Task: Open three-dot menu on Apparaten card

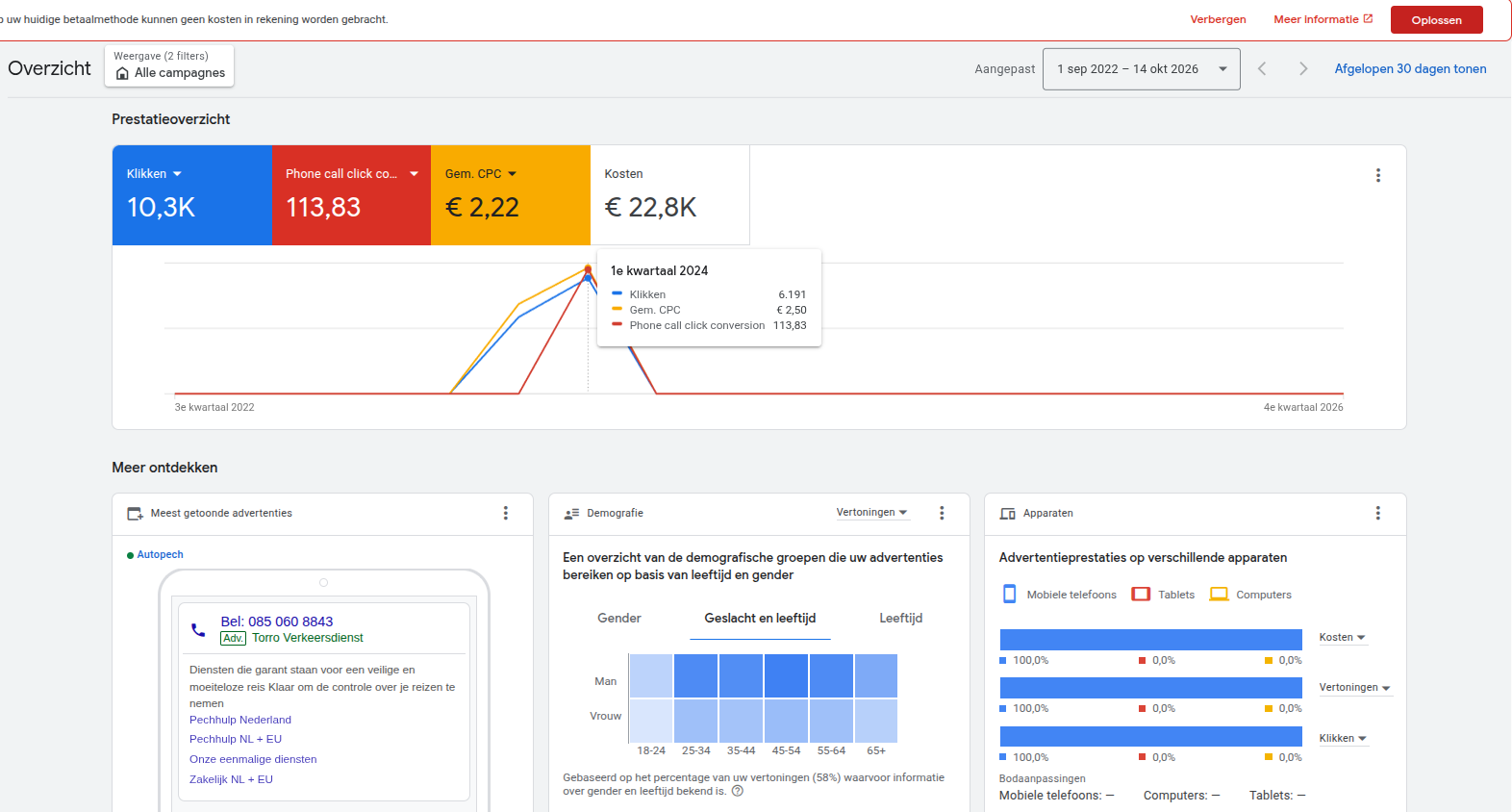Action: click(1377, 514)
